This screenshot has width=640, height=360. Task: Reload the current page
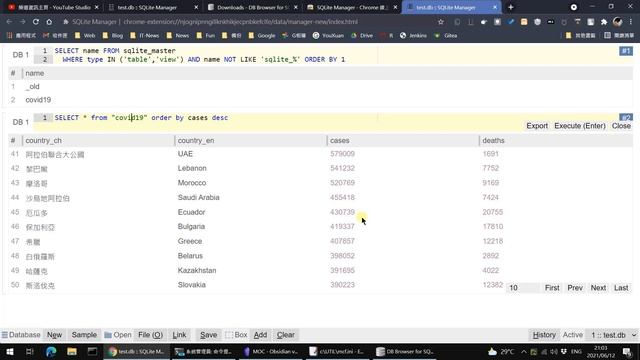(x=36, y=22)
